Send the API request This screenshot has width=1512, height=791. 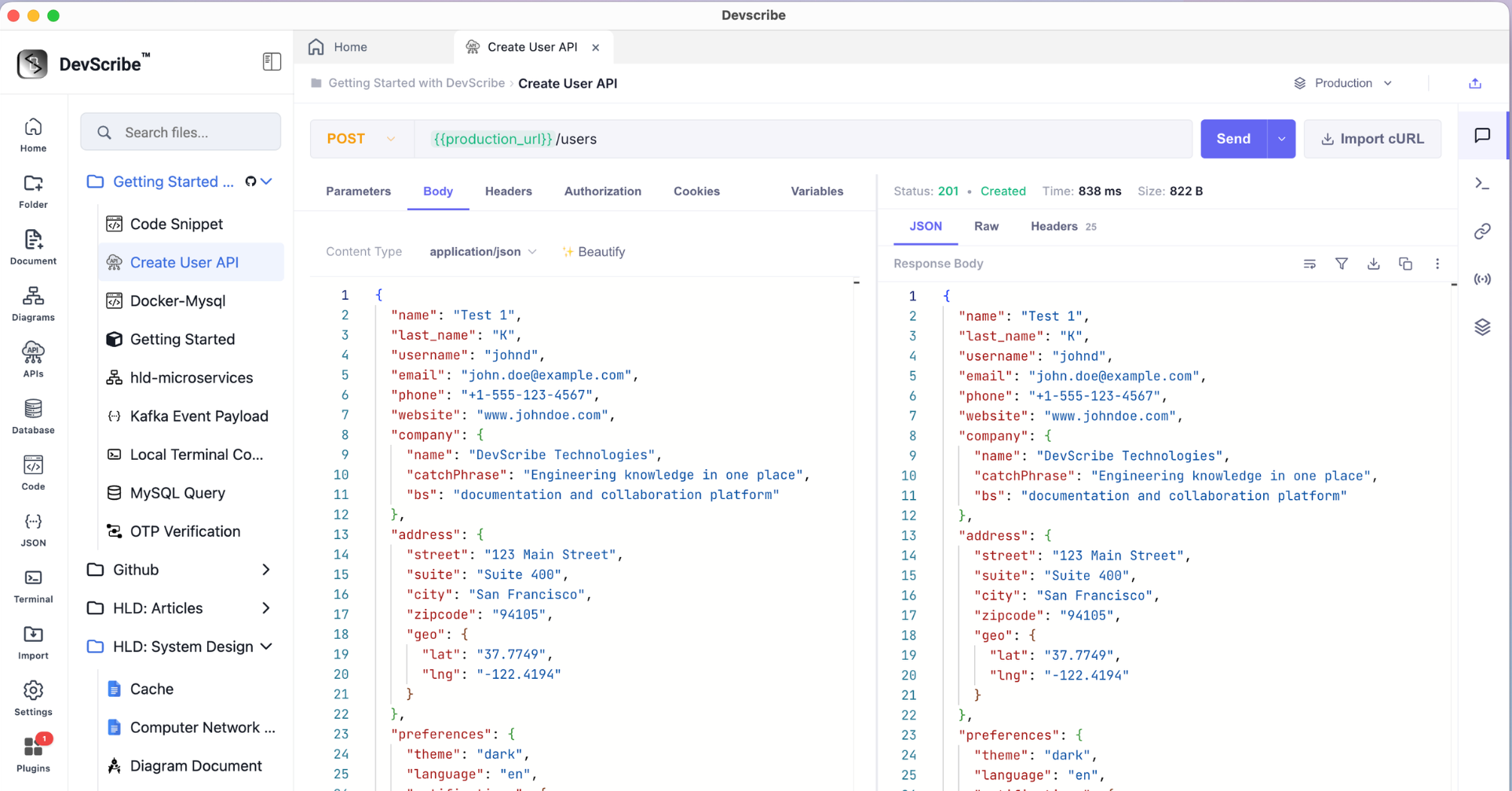1233,139
